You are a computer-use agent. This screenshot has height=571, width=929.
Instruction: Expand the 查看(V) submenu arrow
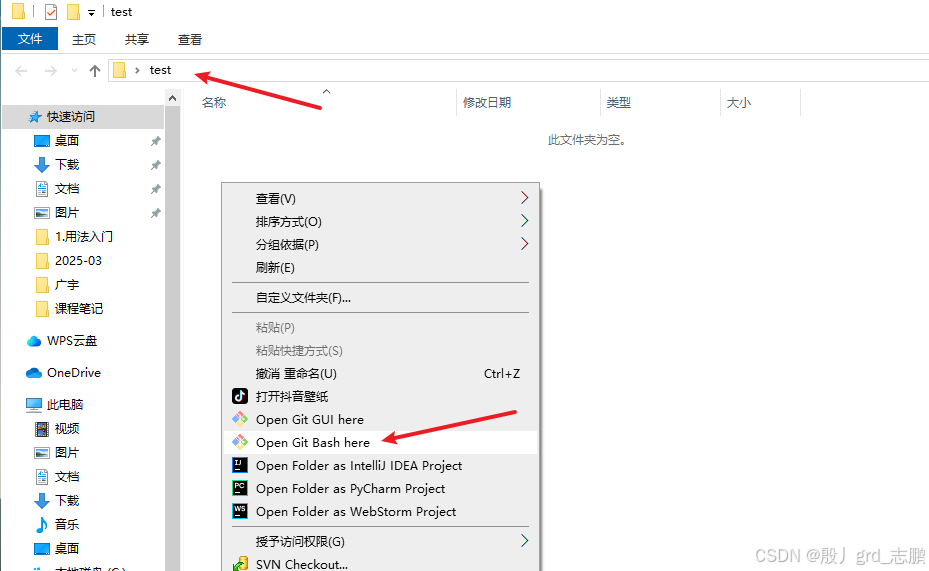click(x=524, y=197)
